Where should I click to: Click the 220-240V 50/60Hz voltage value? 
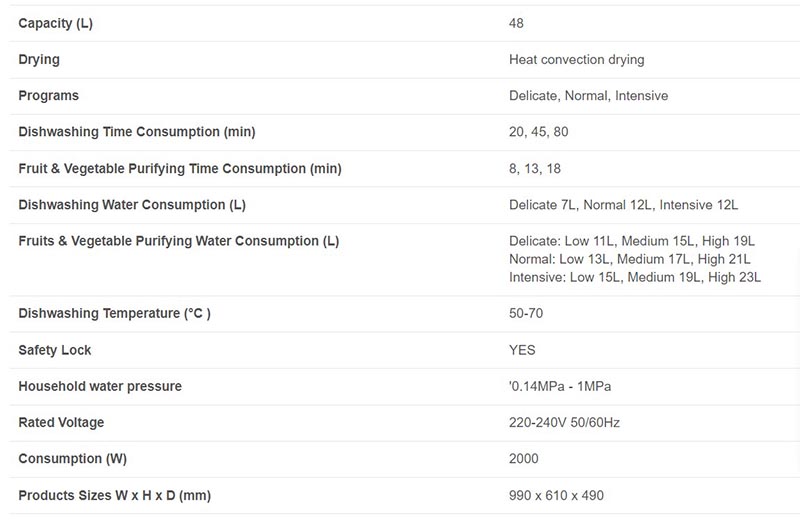(564, 422)
